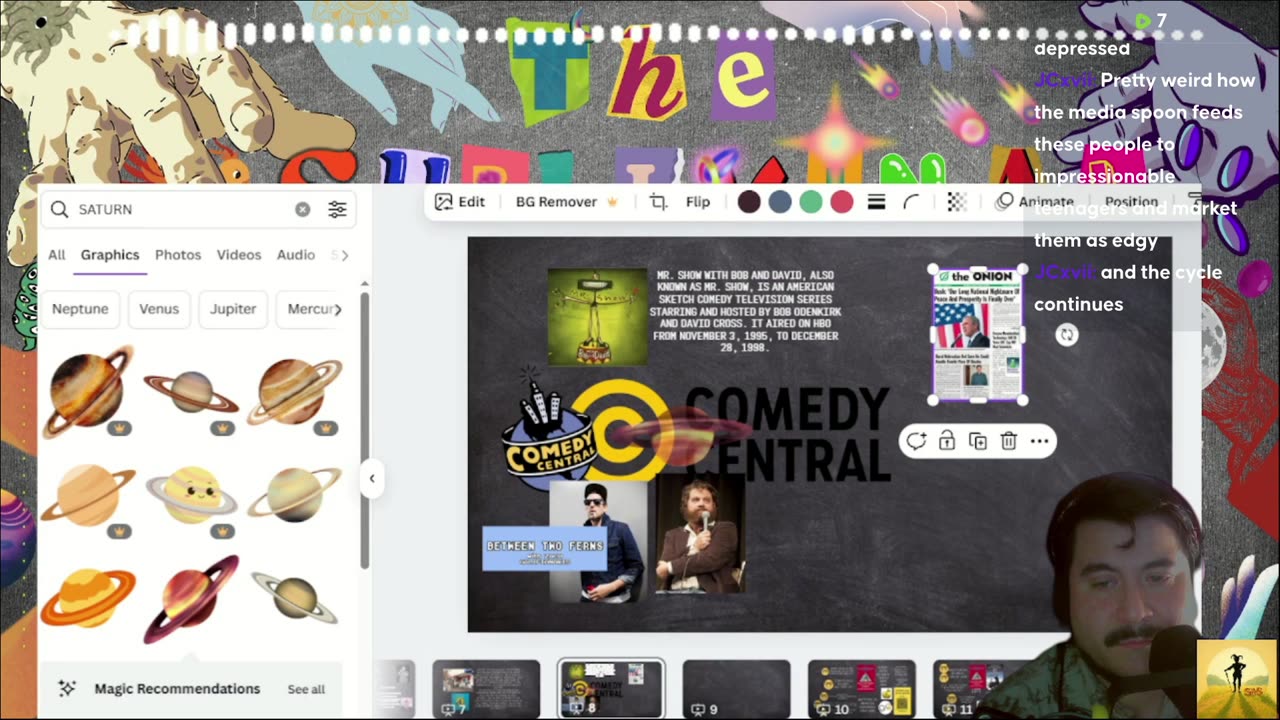
Task: Open the border style lines icon
Action: tap(876, 202)
